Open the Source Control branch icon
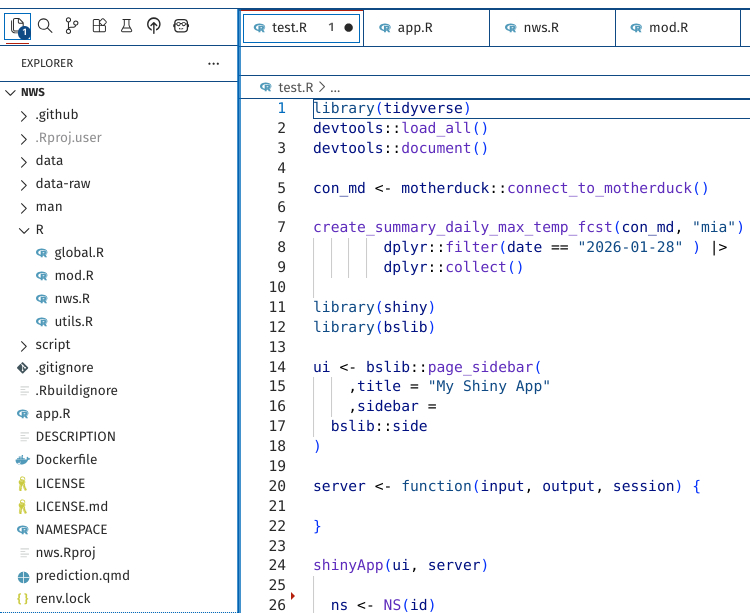 (72, 26)
